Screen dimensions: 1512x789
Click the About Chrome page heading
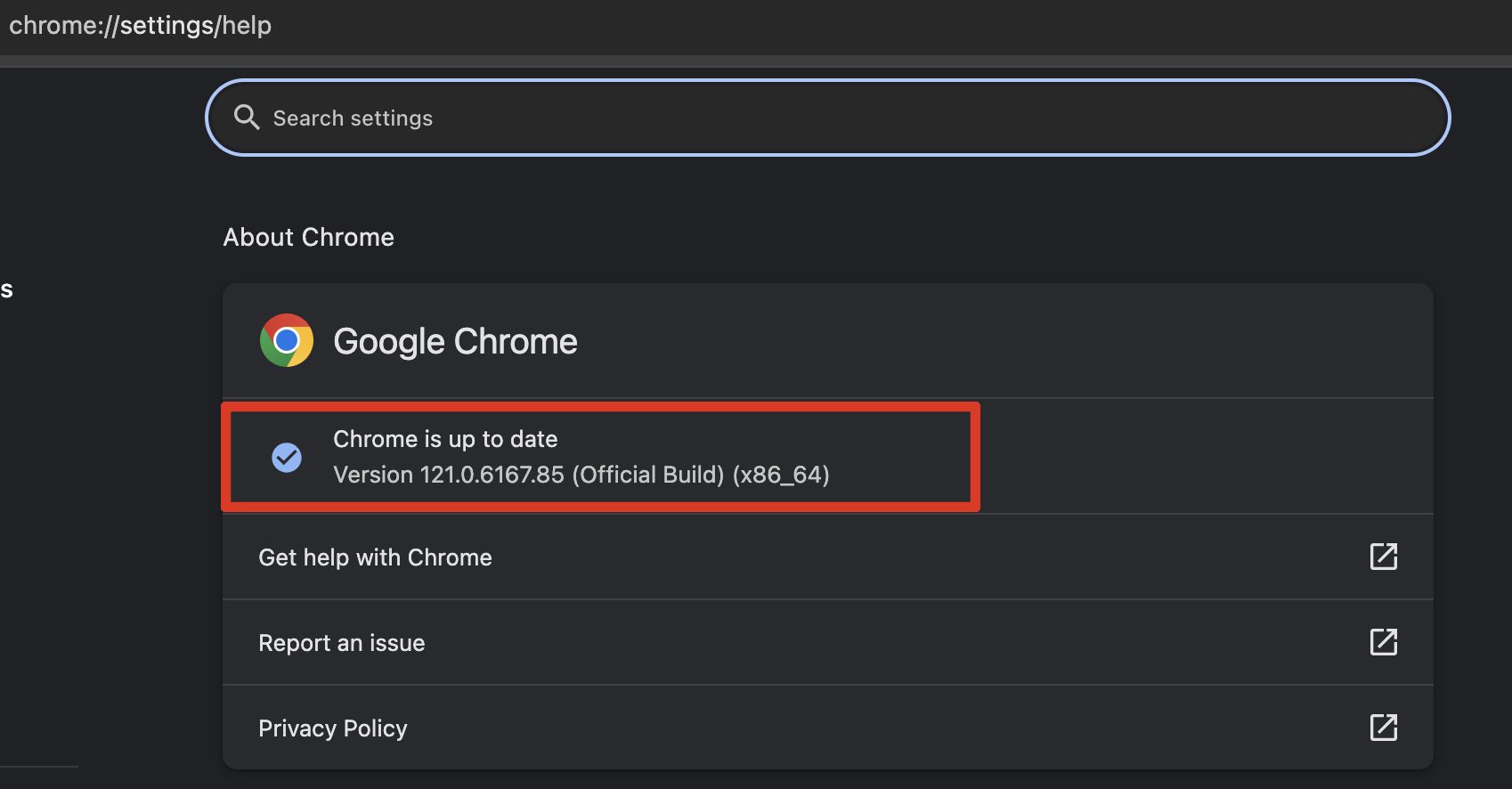pos(308,237)
